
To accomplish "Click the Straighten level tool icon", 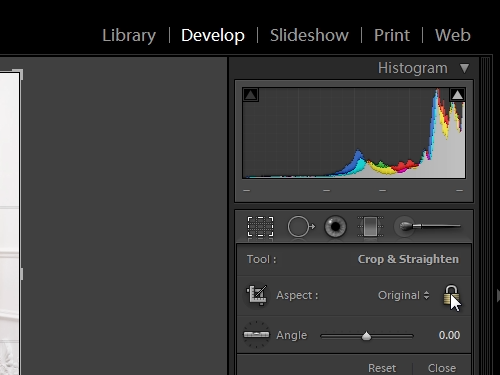I will [256, 335].
